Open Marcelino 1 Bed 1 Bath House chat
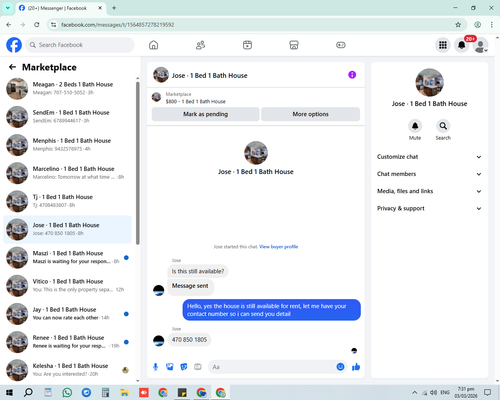The image size is (500, 400). [67, 173]
